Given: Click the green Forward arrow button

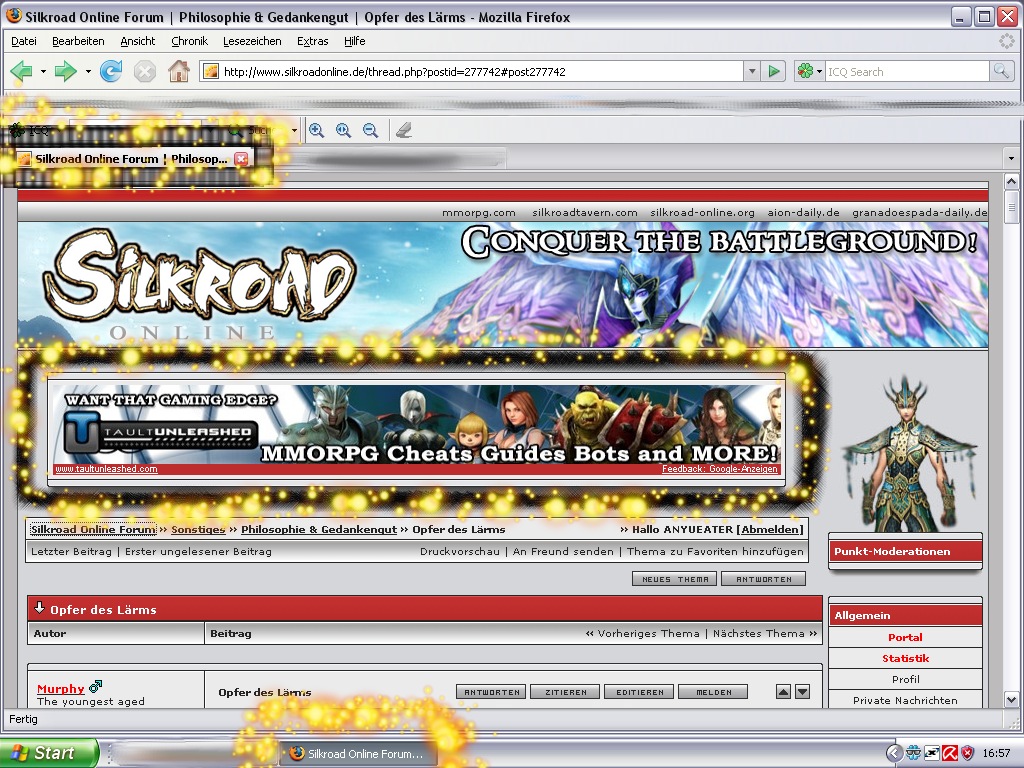Looking at the screenshot, I should [x=66, y=71].
